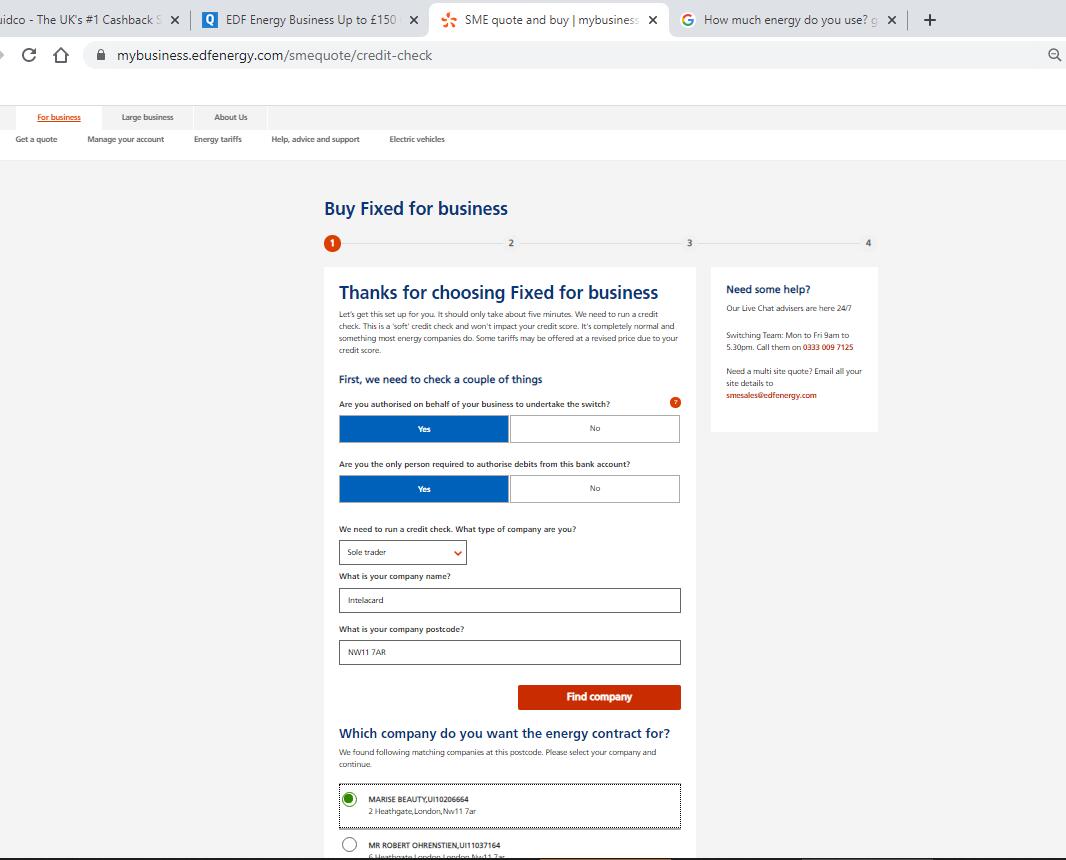Open the company type dropdown
Viewport: 1066px width, 860px height.
tap(403, 552)
